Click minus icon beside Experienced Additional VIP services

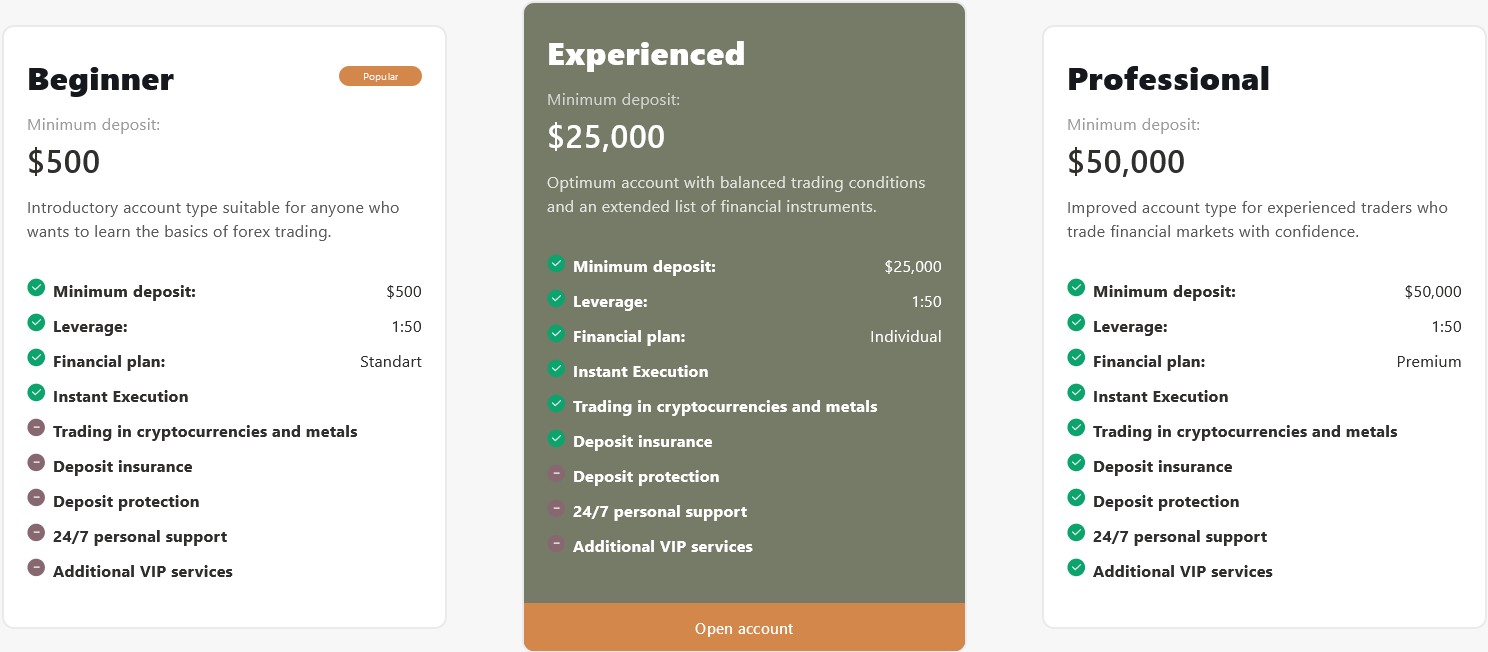point(557,543)
